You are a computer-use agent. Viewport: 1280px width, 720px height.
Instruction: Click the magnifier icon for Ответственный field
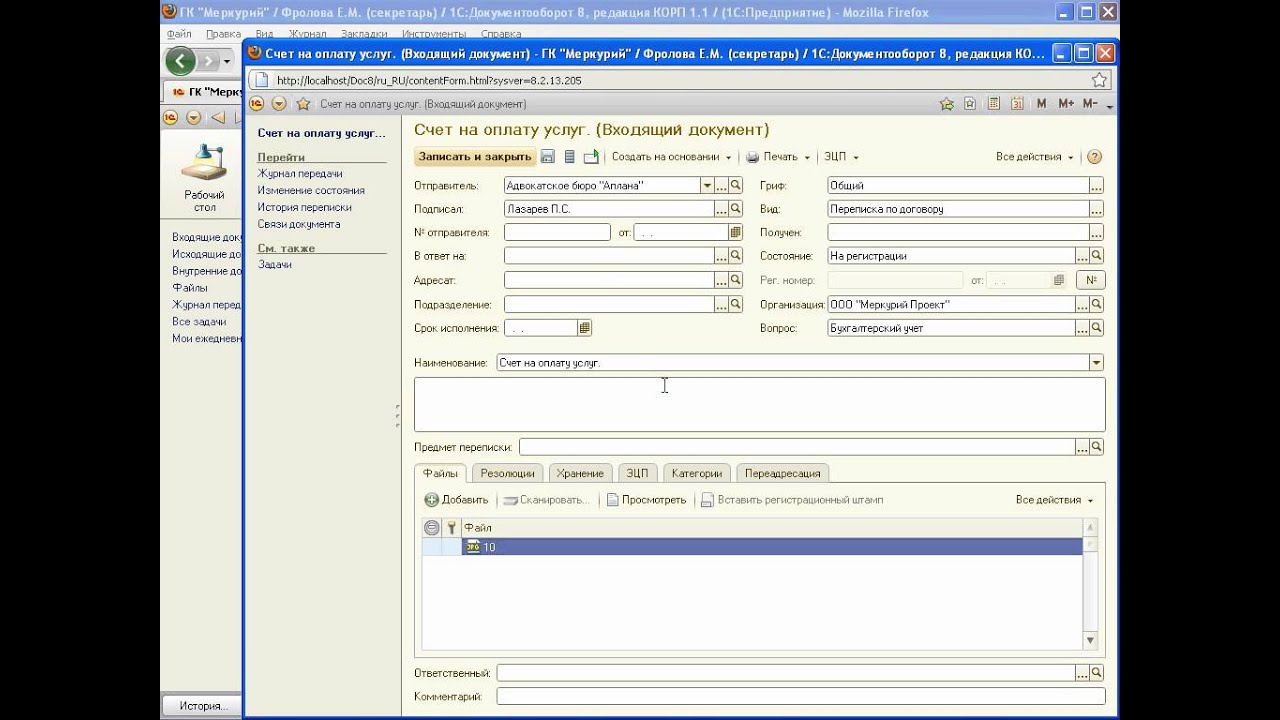click(x=1097, y=673)
